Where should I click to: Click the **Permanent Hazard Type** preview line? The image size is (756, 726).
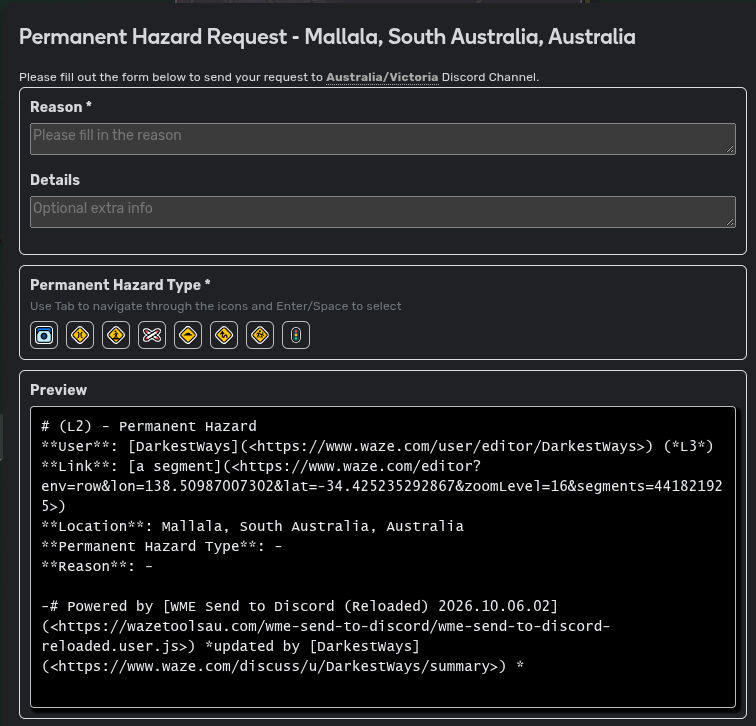(162, 546)
